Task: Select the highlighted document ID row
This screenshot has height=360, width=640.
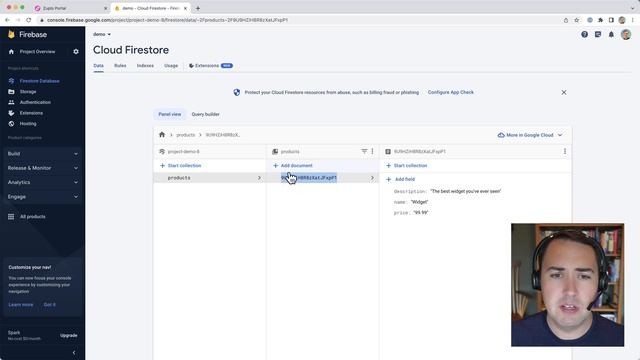Action: (x=323, y=178)
